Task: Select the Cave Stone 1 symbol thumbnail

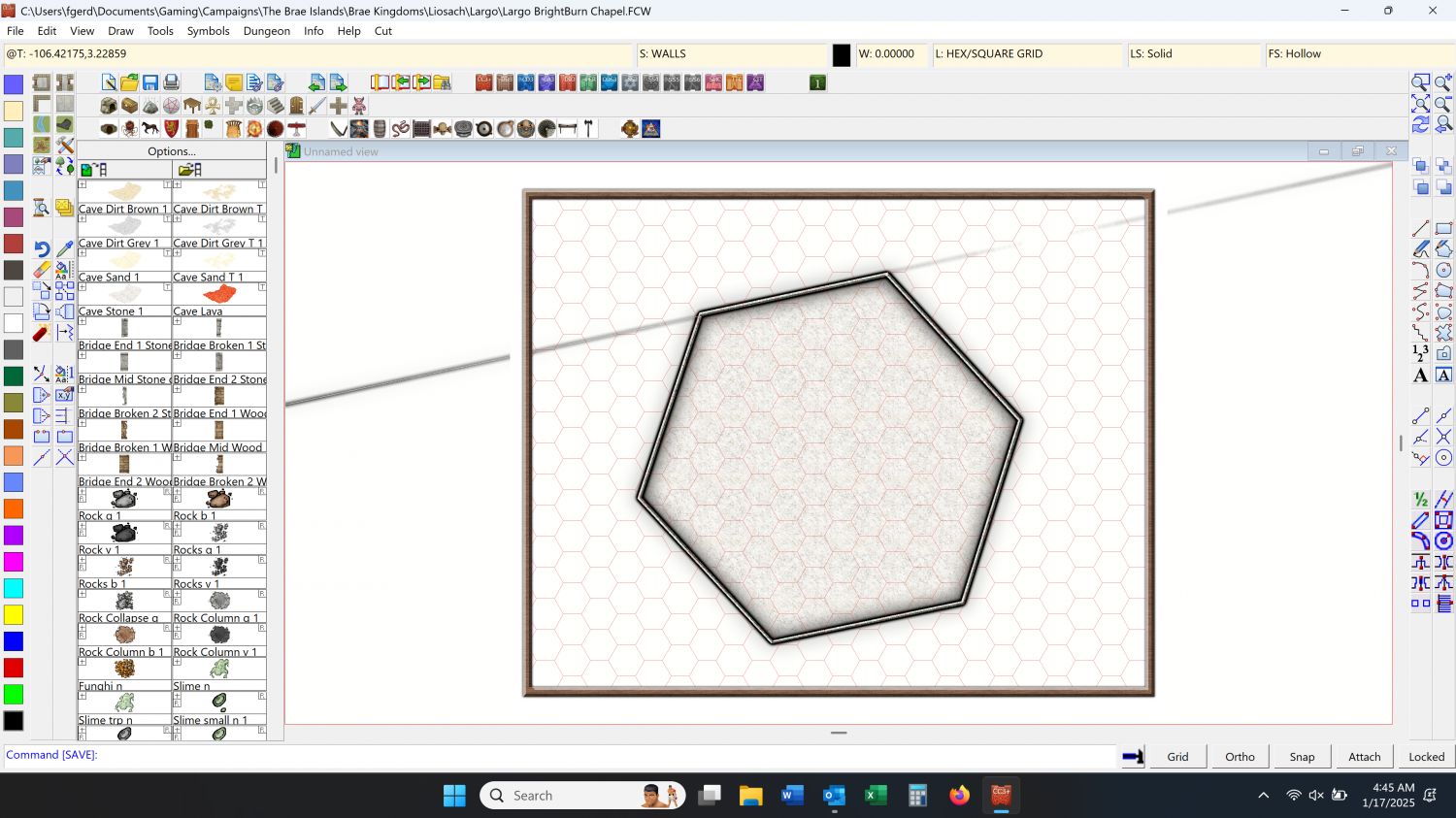Action: (124, 294)
